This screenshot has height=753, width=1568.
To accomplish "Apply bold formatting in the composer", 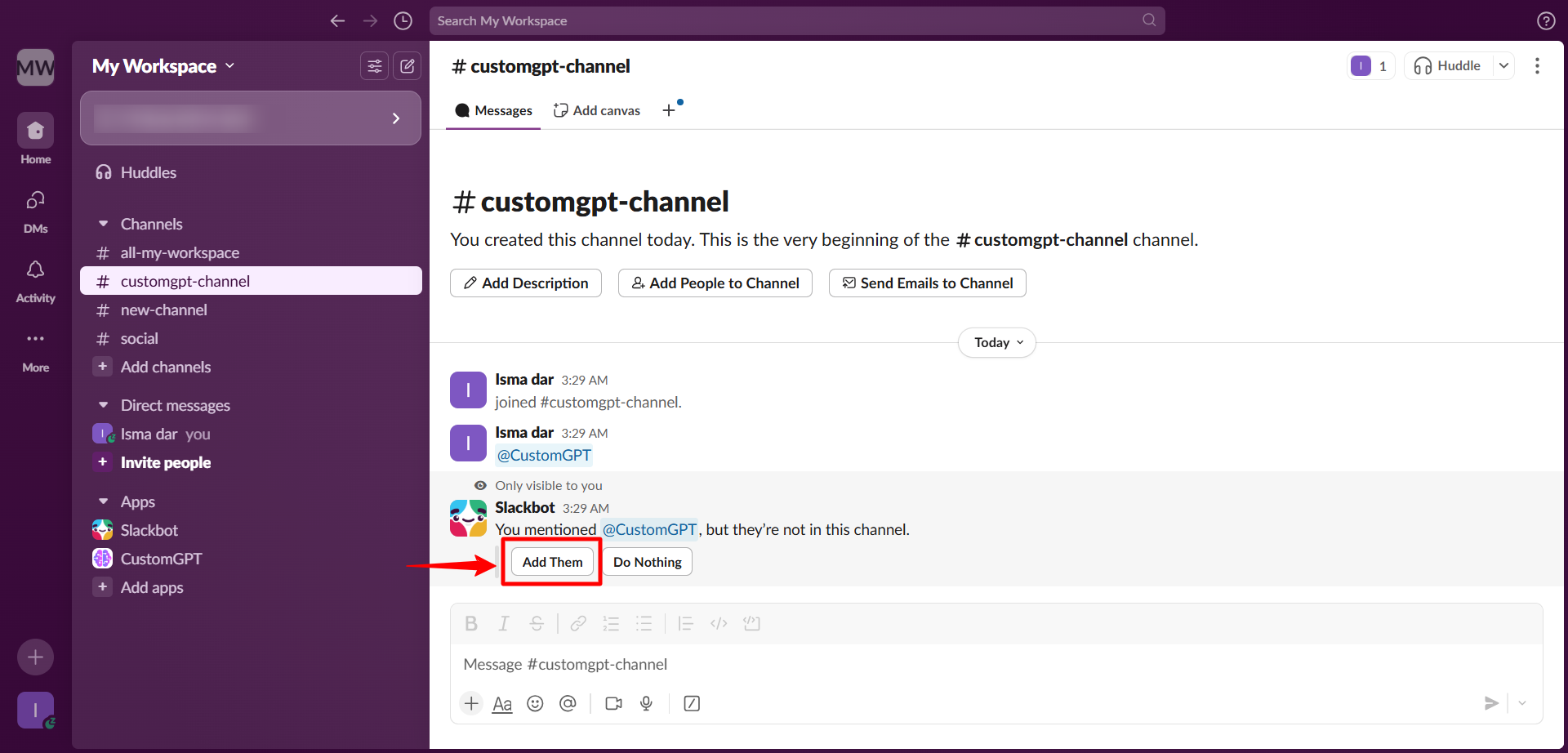I will 470,624.
